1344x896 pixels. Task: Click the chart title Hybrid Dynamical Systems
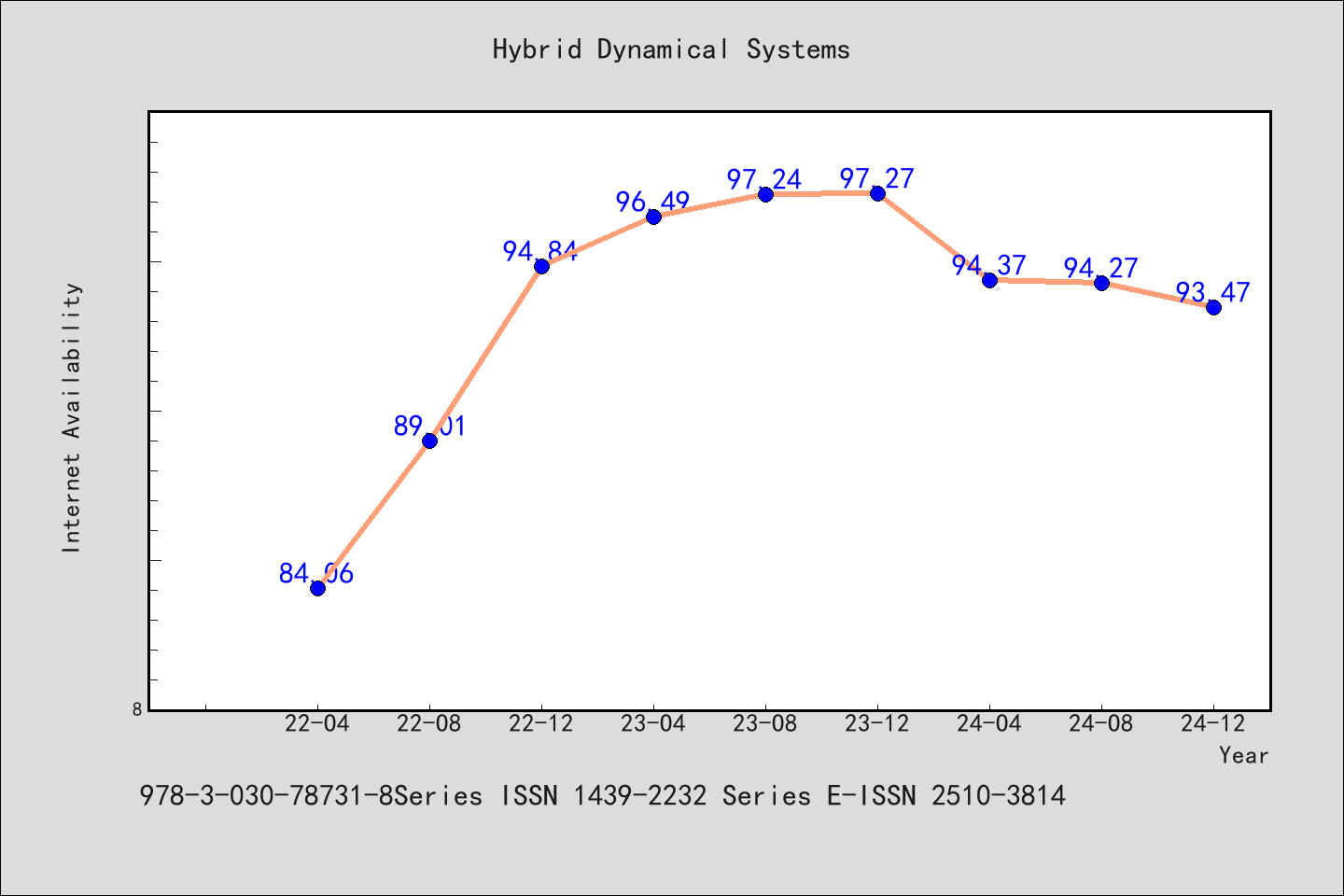click(671, 49)
